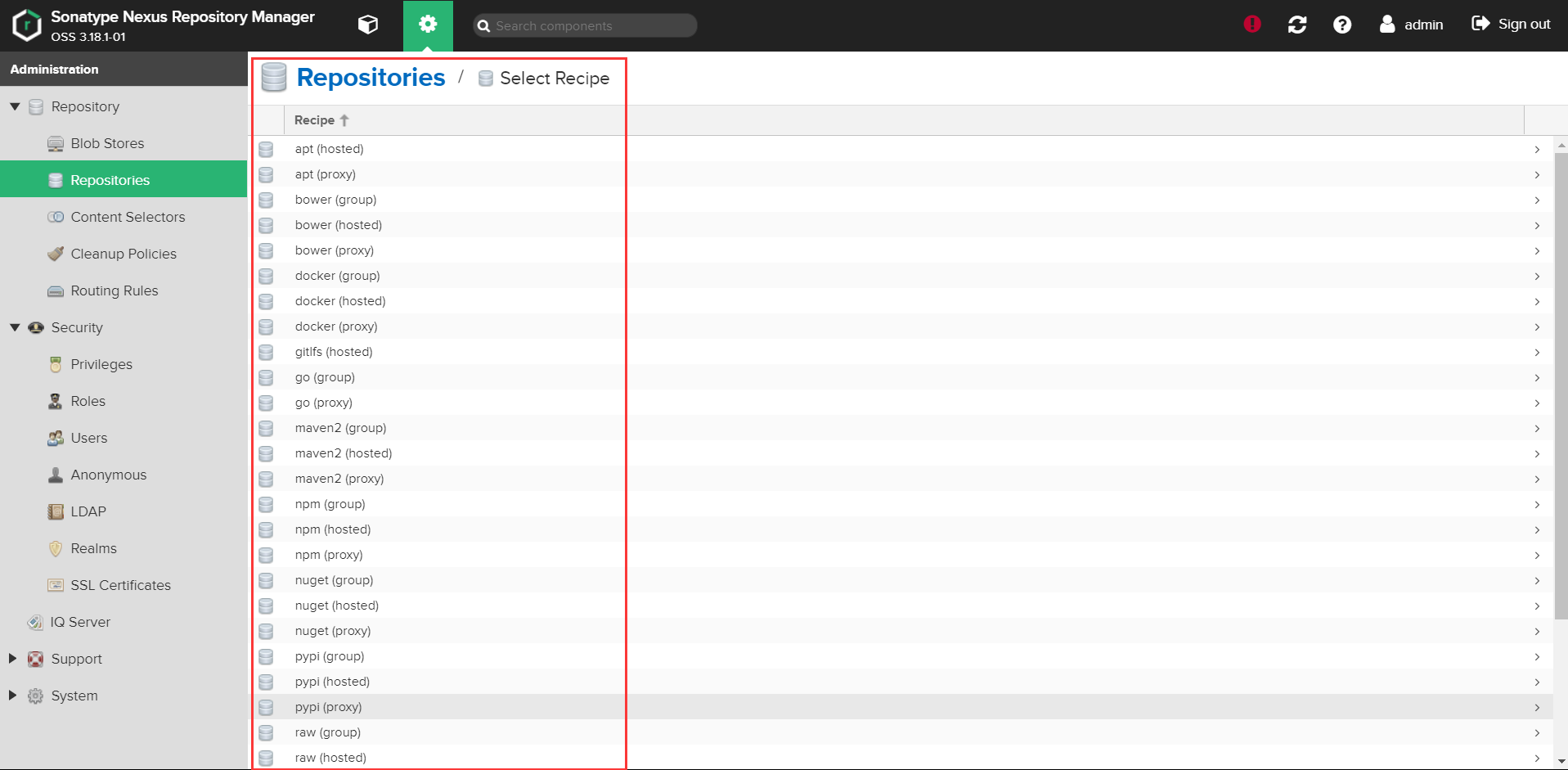Sort by the Recipe column header
Screen dimensions: 1568x770
tap(904, 120)
